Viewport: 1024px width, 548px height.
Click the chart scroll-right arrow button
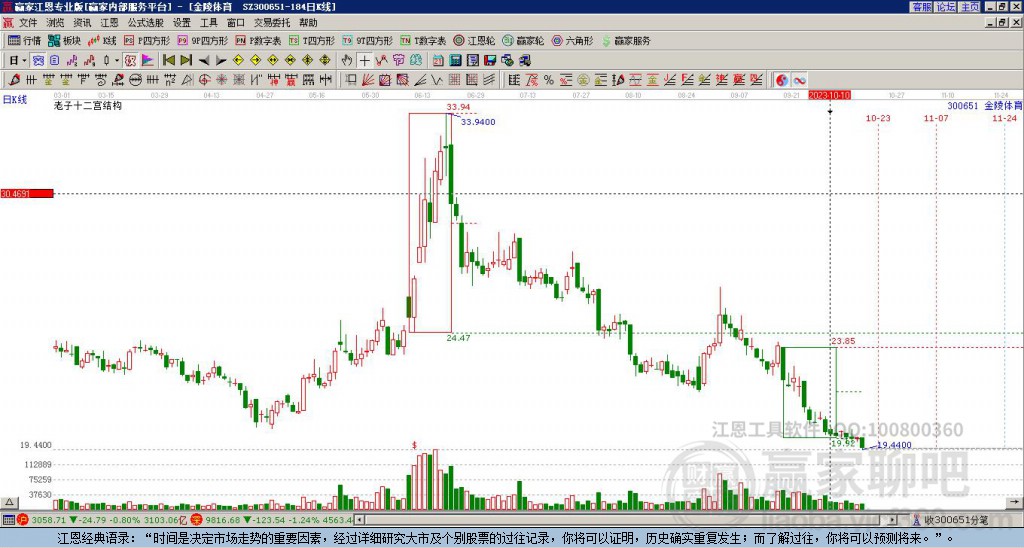[x=1016, y=502]
